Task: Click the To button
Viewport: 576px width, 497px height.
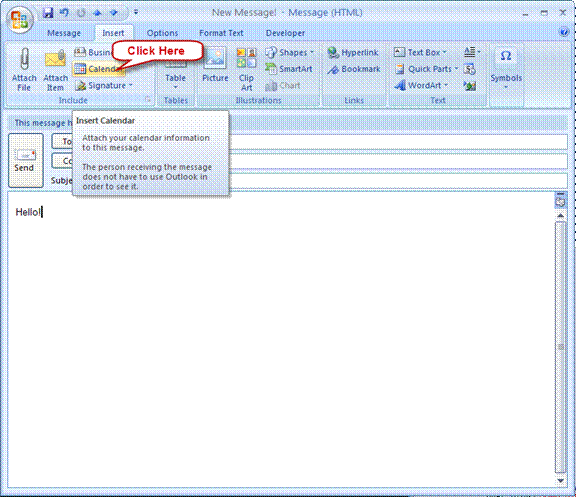Action: coord(62,141)
